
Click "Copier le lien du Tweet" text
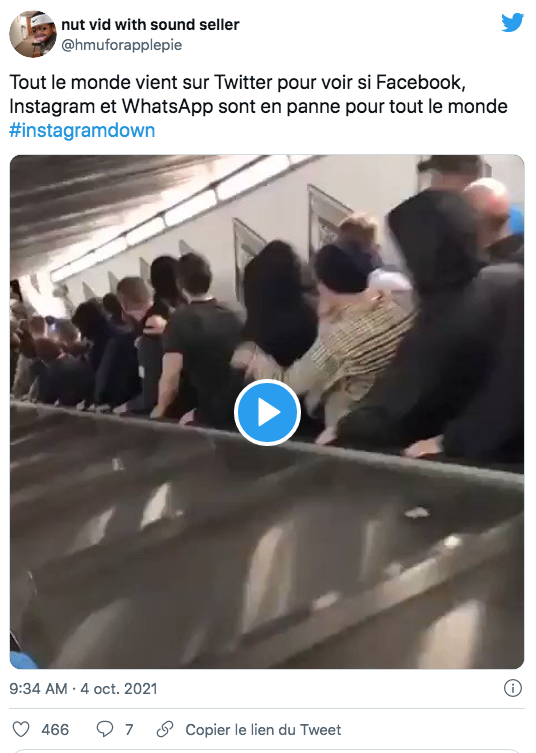click(x=263, y=729)
